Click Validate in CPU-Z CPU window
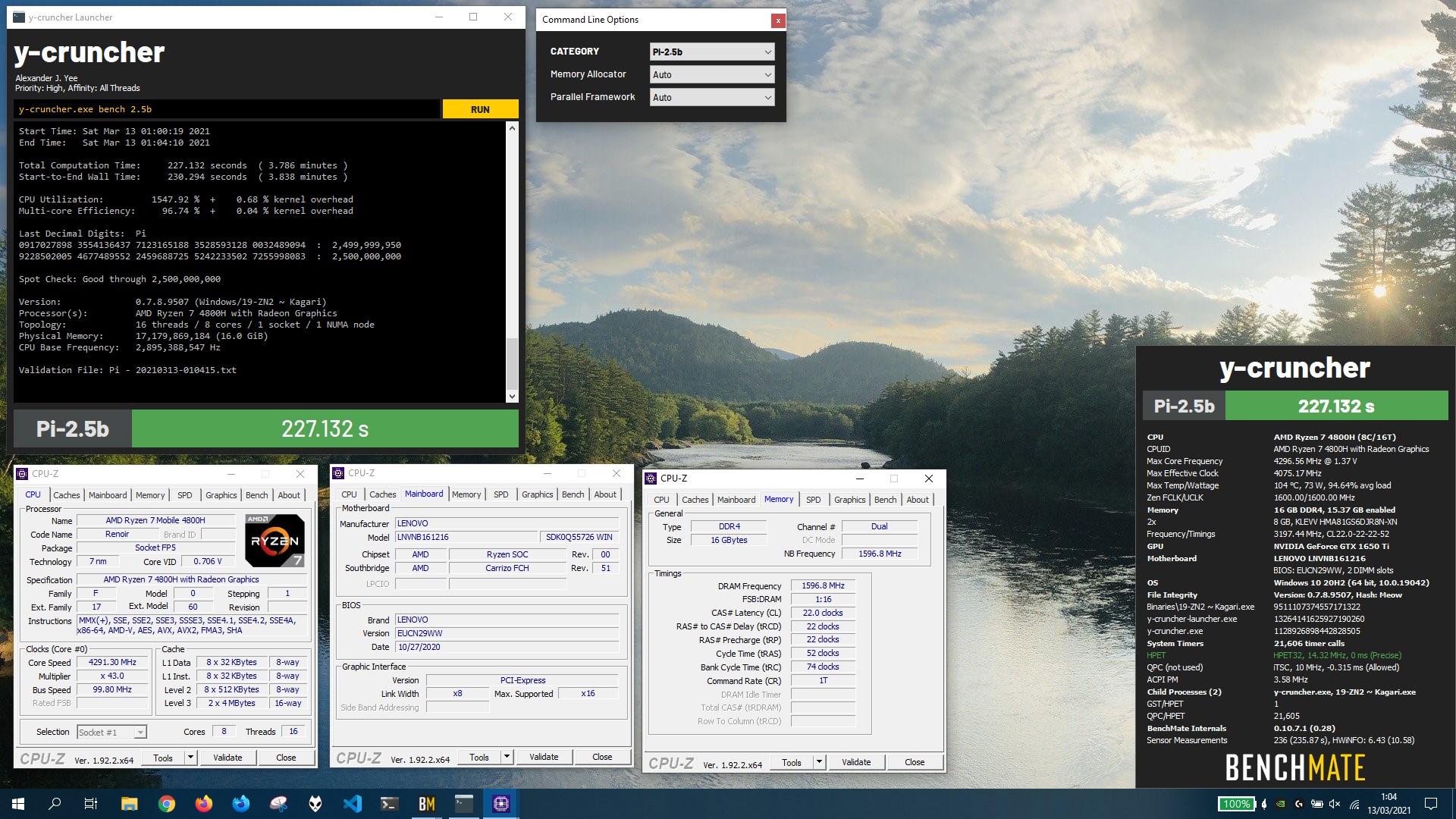The width and height of the screenshot is (1456, 819). [227, 758]
